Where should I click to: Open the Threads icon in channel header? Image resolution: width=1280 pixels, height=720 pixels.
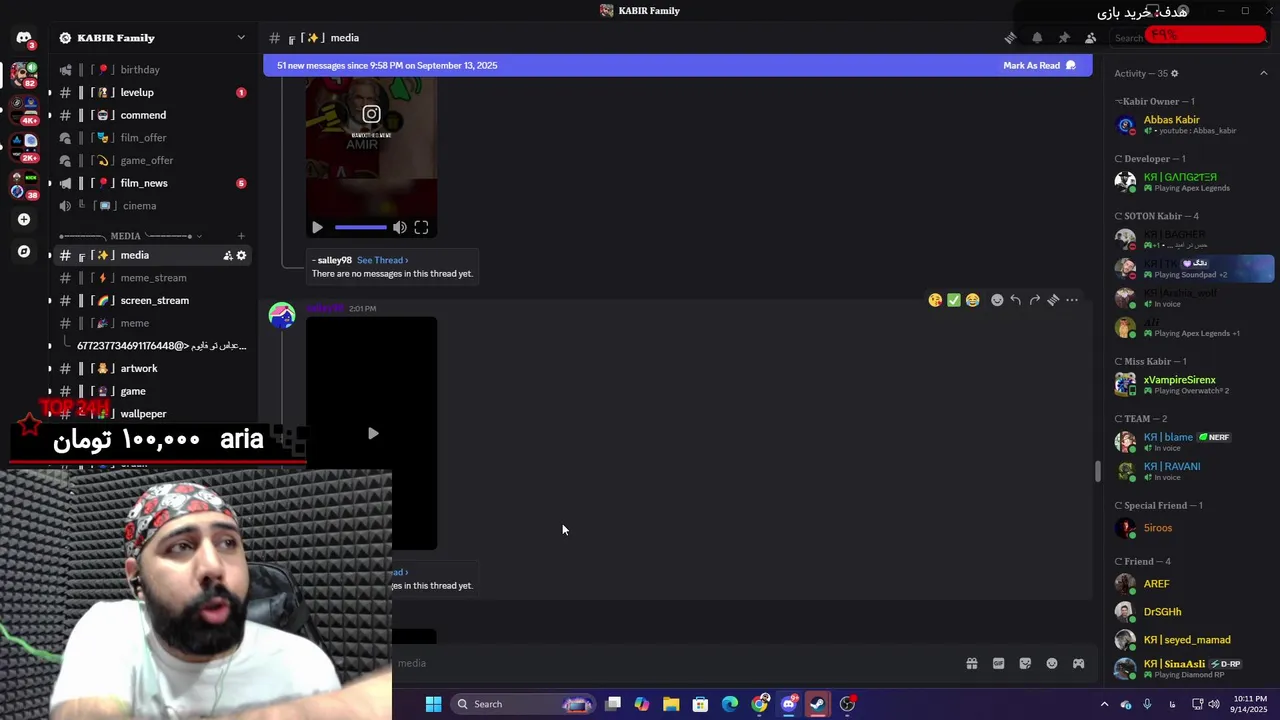(x=1010, y=38)
